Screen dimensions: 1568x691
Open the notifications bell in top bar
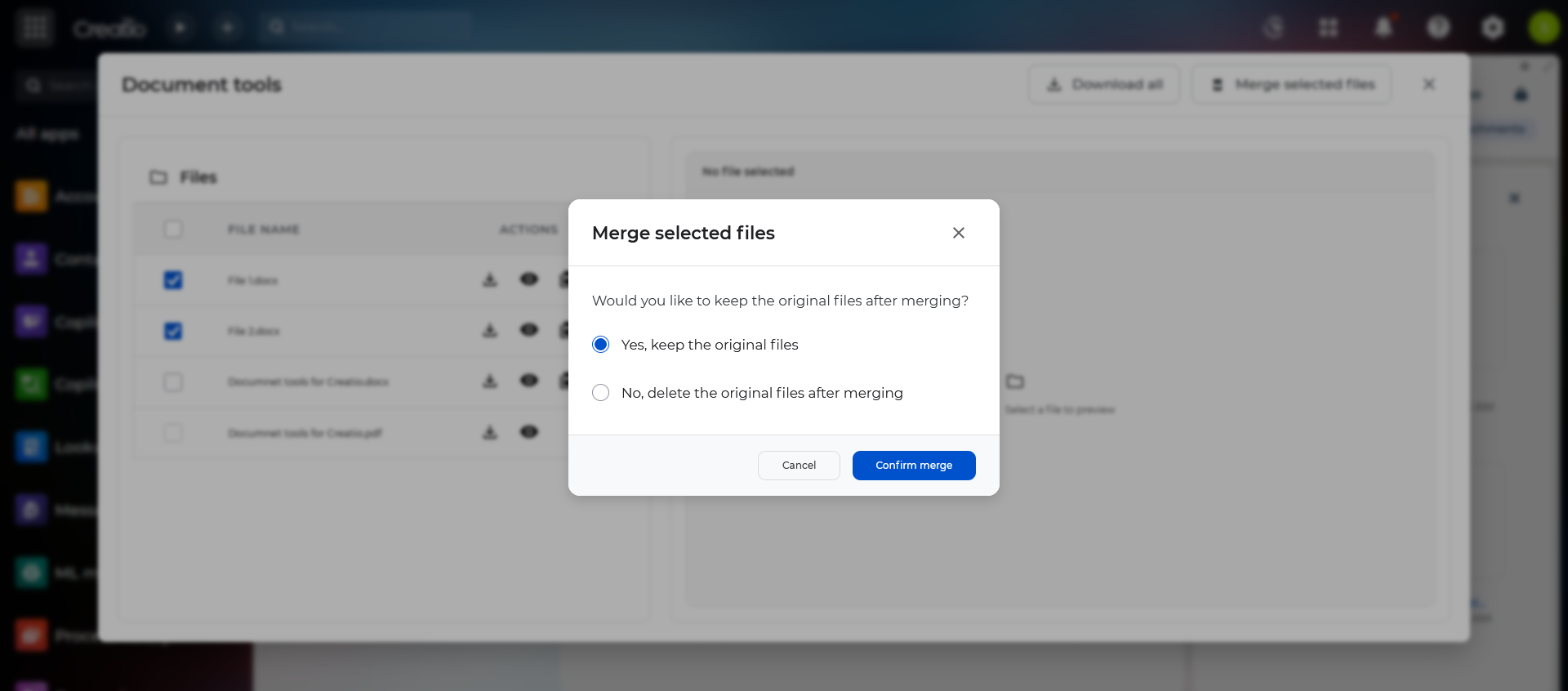pyautogui.click(x=1383, y=28)
